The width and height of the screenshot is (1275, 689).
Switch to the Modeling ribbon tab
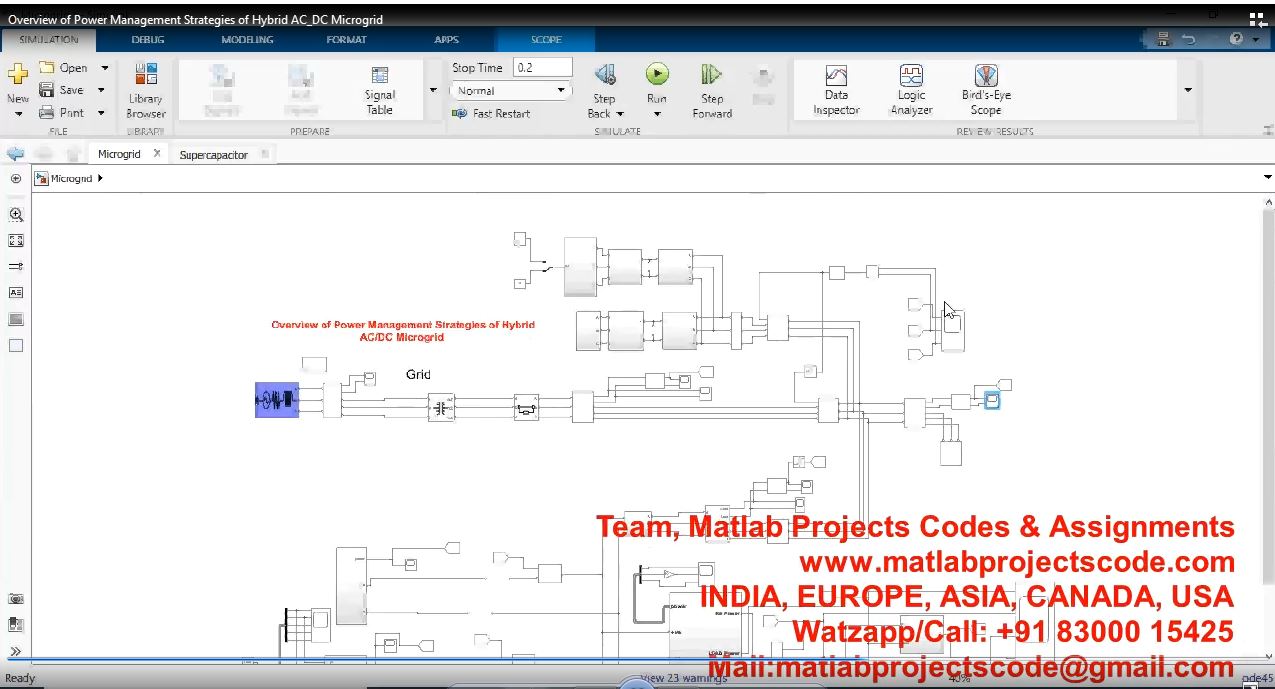pos(247,40)
